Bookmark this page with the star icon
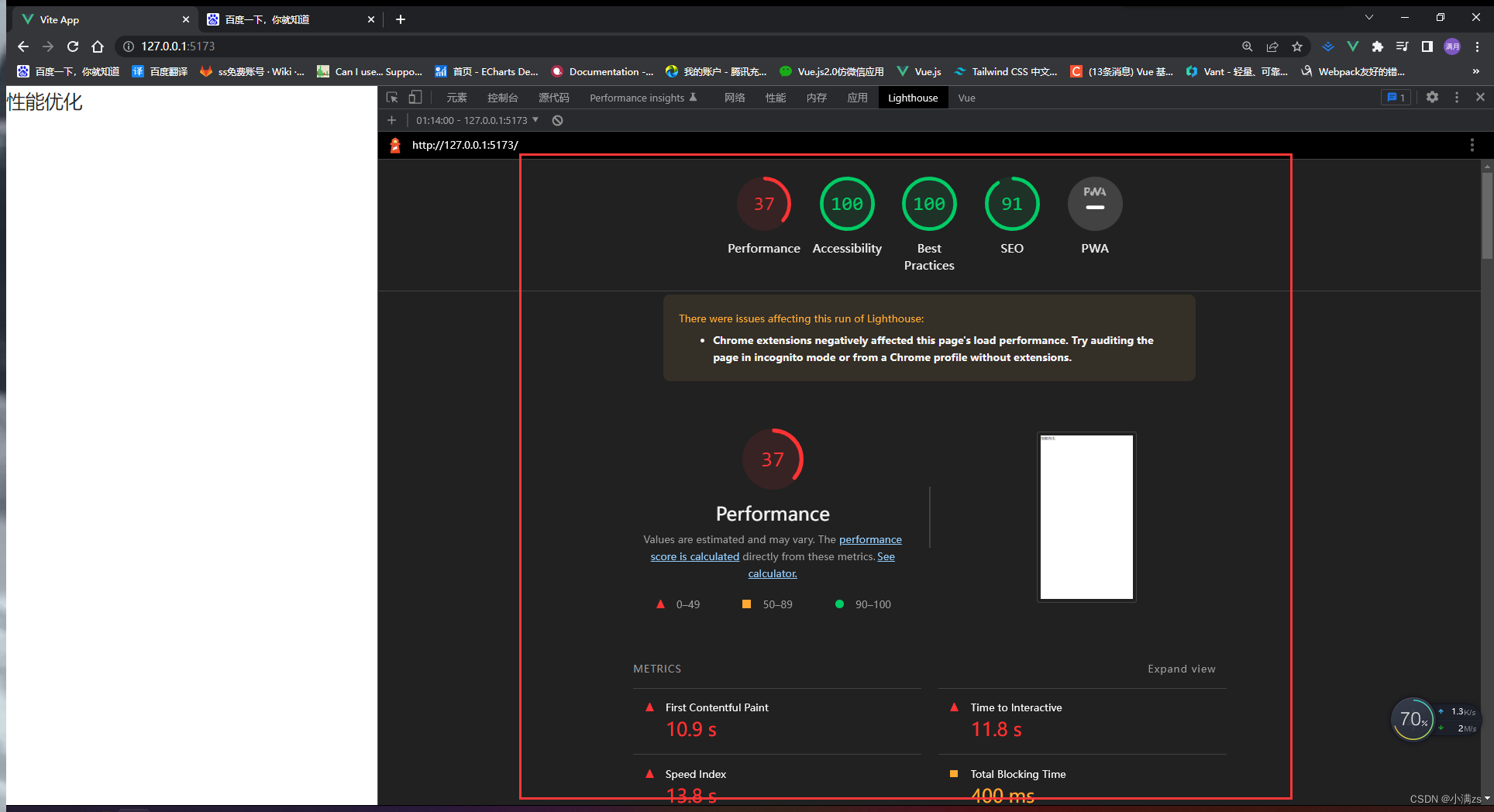1494x812 pixels. [x=1297, y=46]
